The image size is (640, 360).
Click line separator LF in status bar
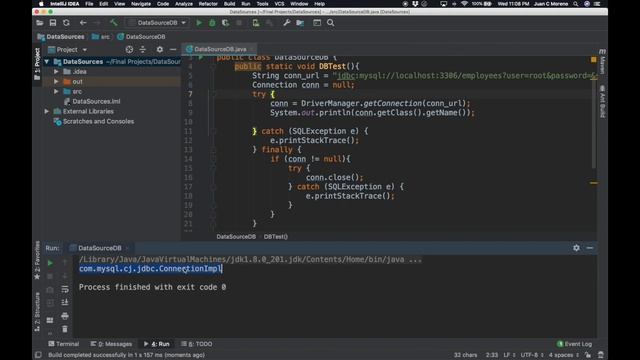tap(509, 355)
